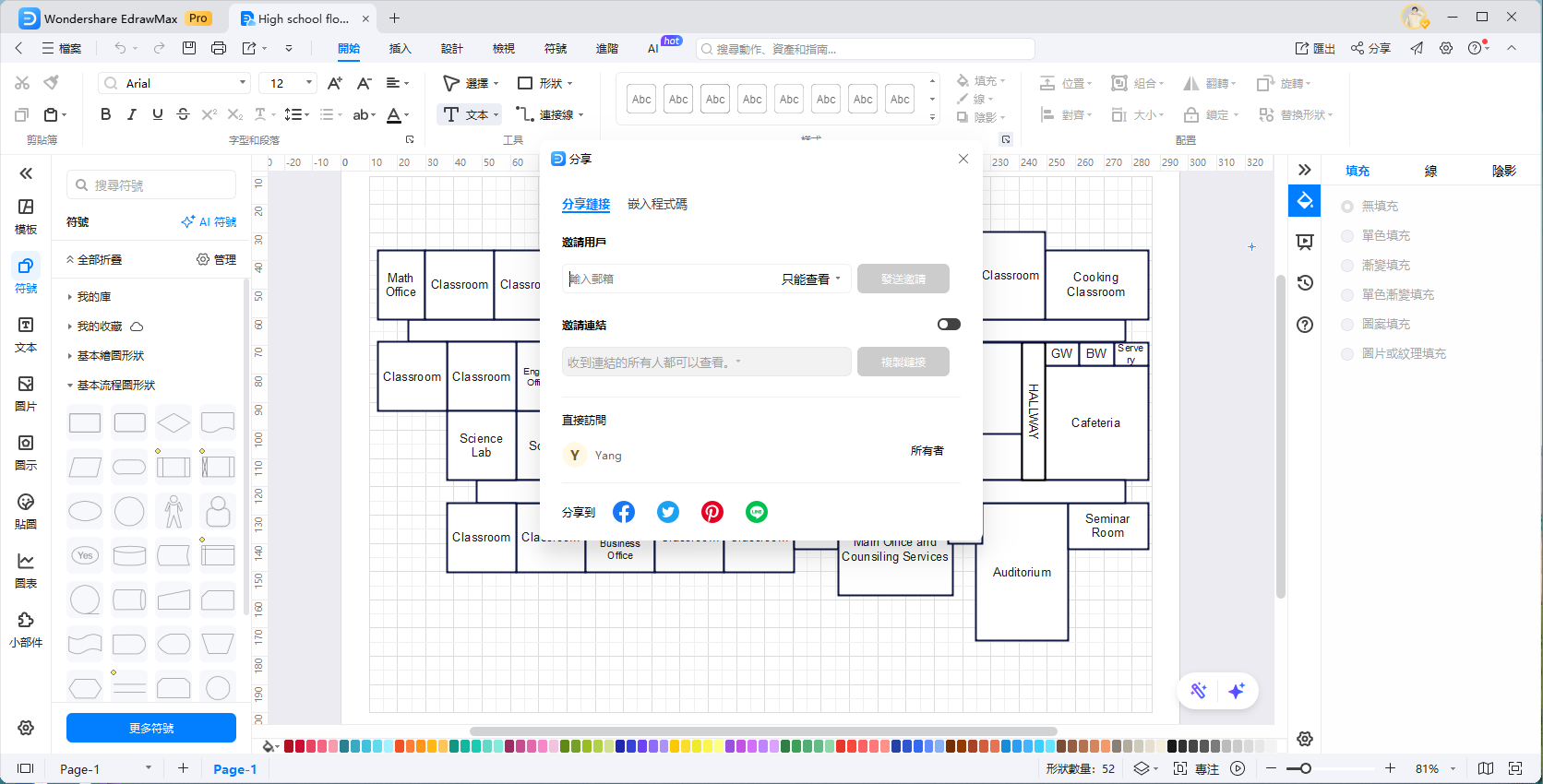Select the 無填充 fill option

(1347, 207)
